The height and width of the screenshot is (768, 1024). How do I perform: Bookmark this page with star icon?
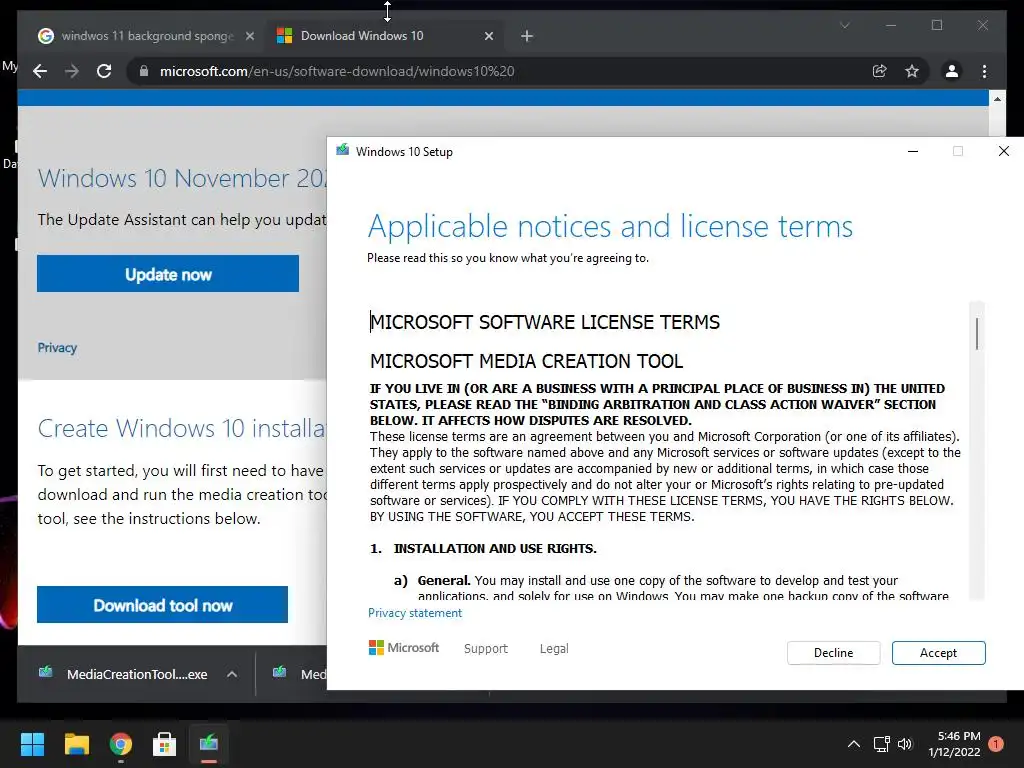[912, 71]
